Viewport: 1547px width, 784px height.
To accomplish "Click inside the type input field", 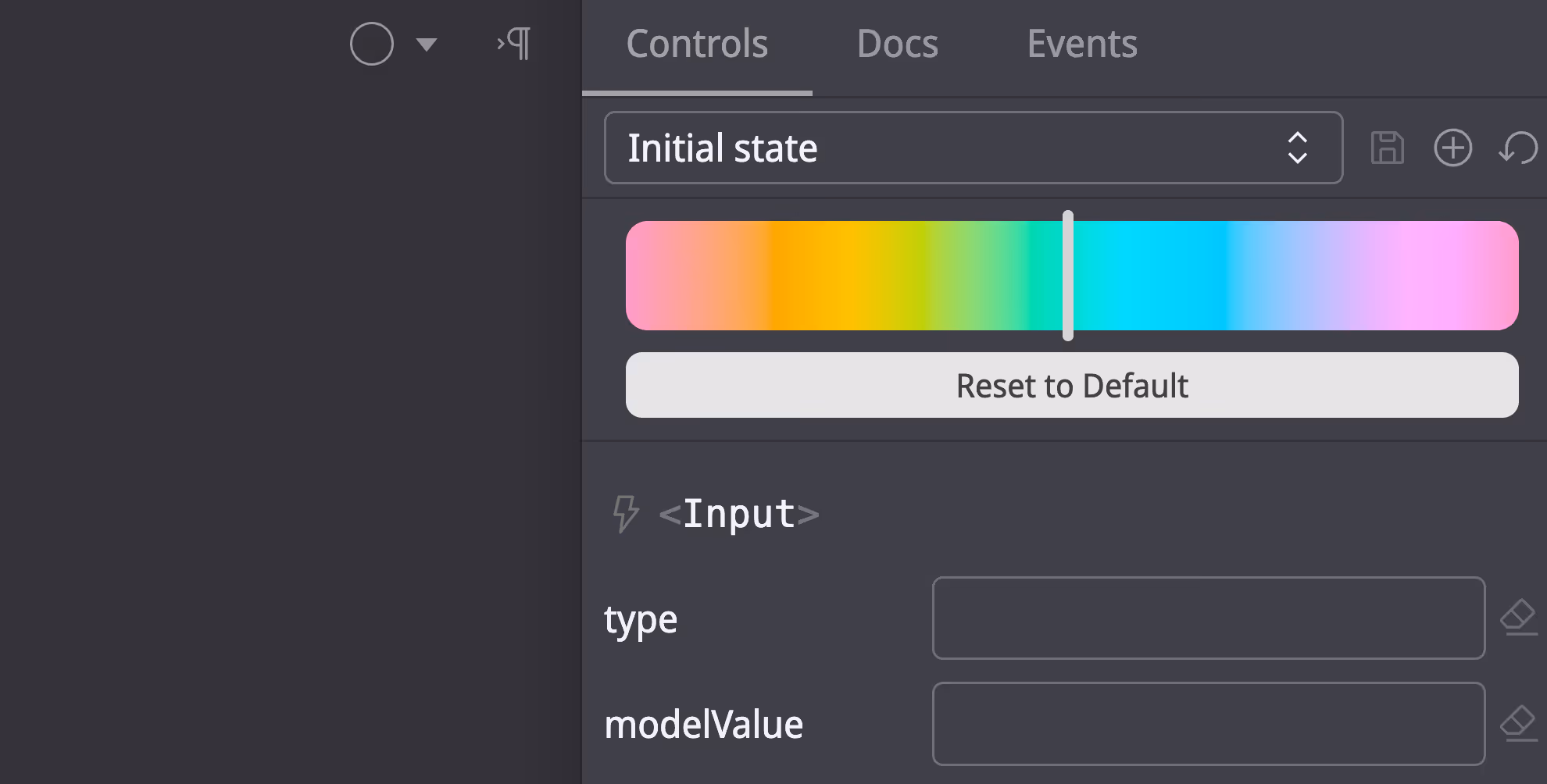I will click(1209, 618).
